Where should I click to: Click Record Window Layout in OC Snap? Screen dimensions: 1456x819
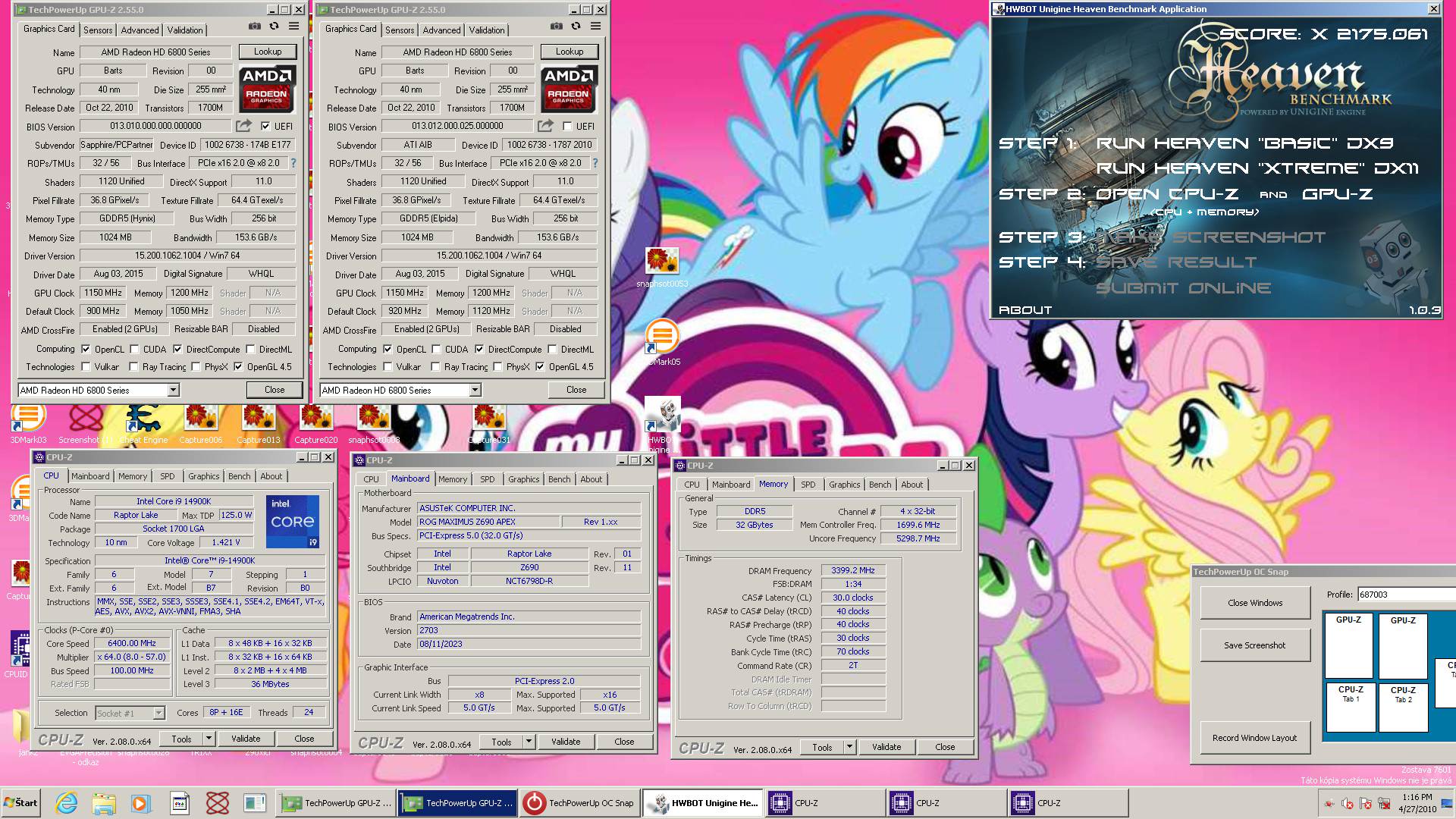point(1255,737)
